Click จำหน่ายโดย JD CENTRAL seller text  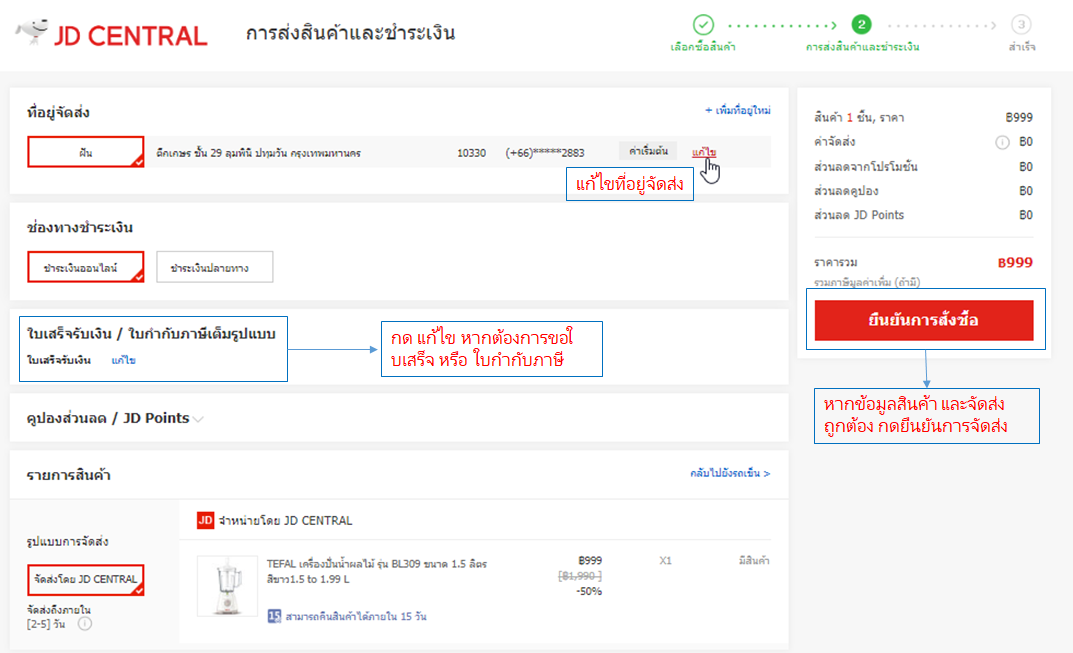pyautogui.click(x=285, y=520)
